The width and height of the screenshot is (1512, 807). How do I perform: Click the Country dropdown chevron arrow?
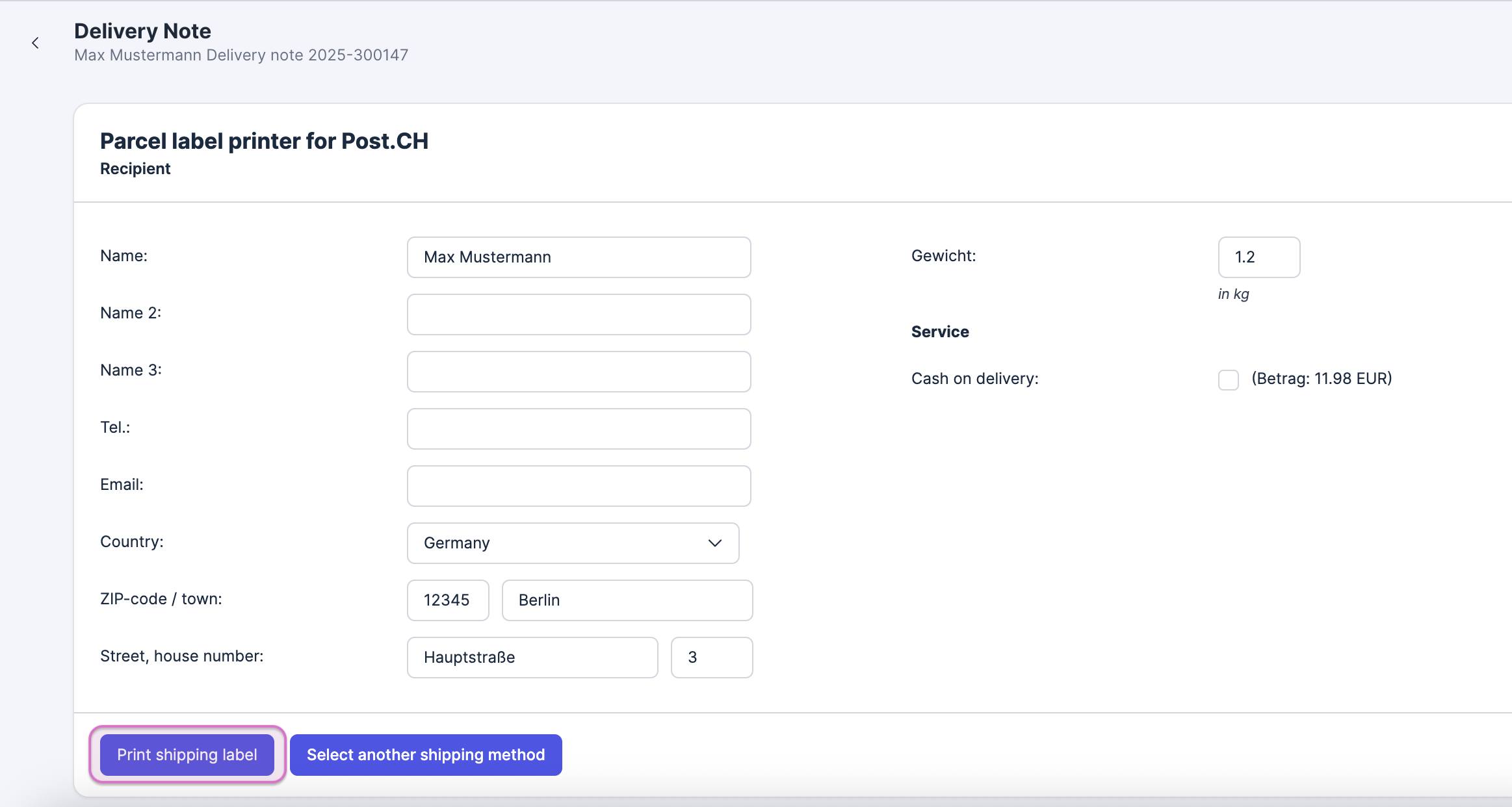click(715, 543)
